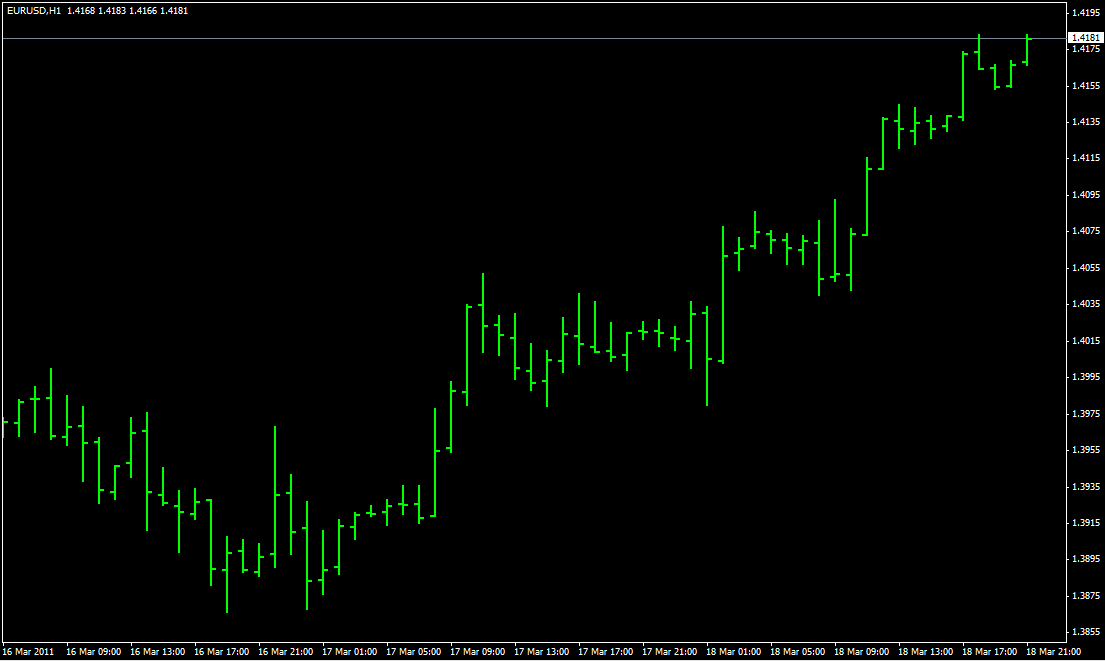Screen dimensions: 1105x661
Task: Click the 16 Mar 2011 time label
Action: click(x=28, y=652)
